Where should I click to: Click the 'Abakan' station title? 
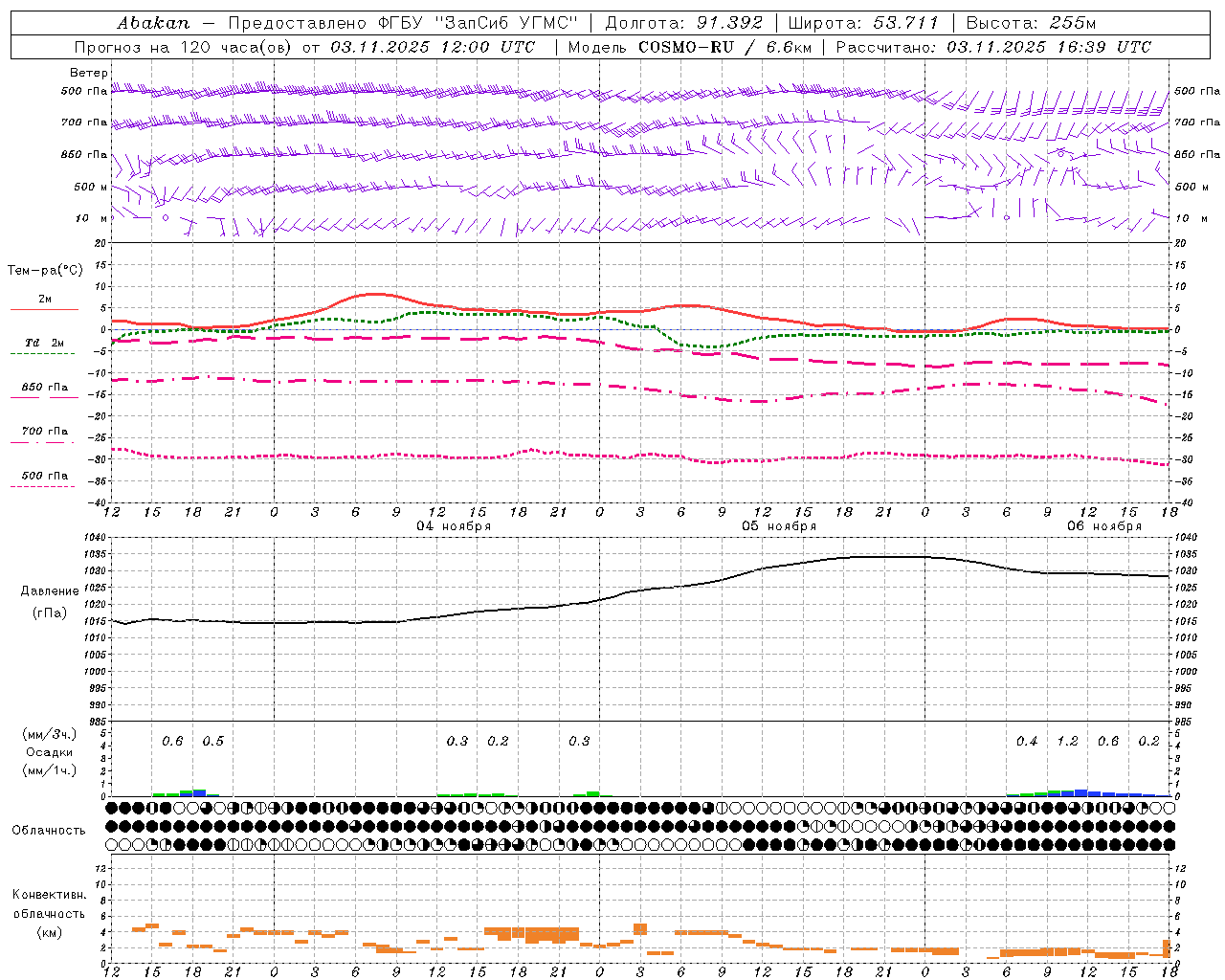point(153,23)
